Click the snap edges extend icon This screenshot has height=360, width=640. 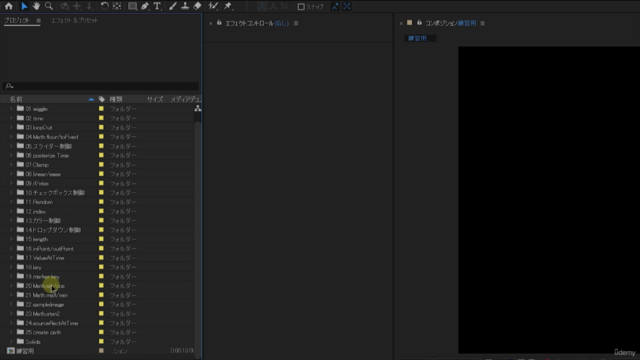pos(335,7)
